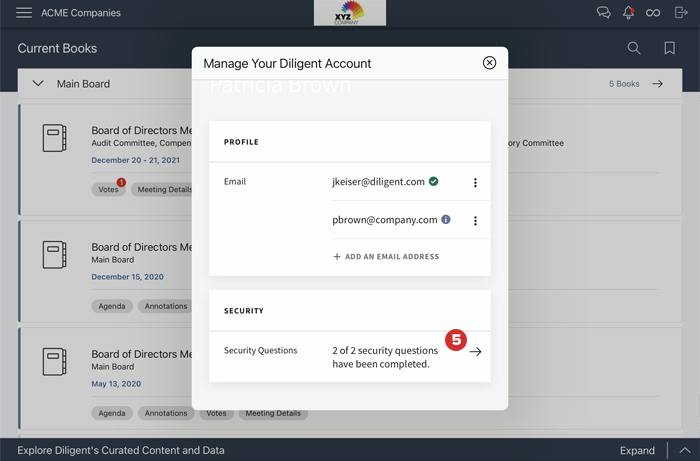Click info icon beside pbrown@company.com
Image resolution: width=700 pixels, height=461 pixels.
coord(446,220)
